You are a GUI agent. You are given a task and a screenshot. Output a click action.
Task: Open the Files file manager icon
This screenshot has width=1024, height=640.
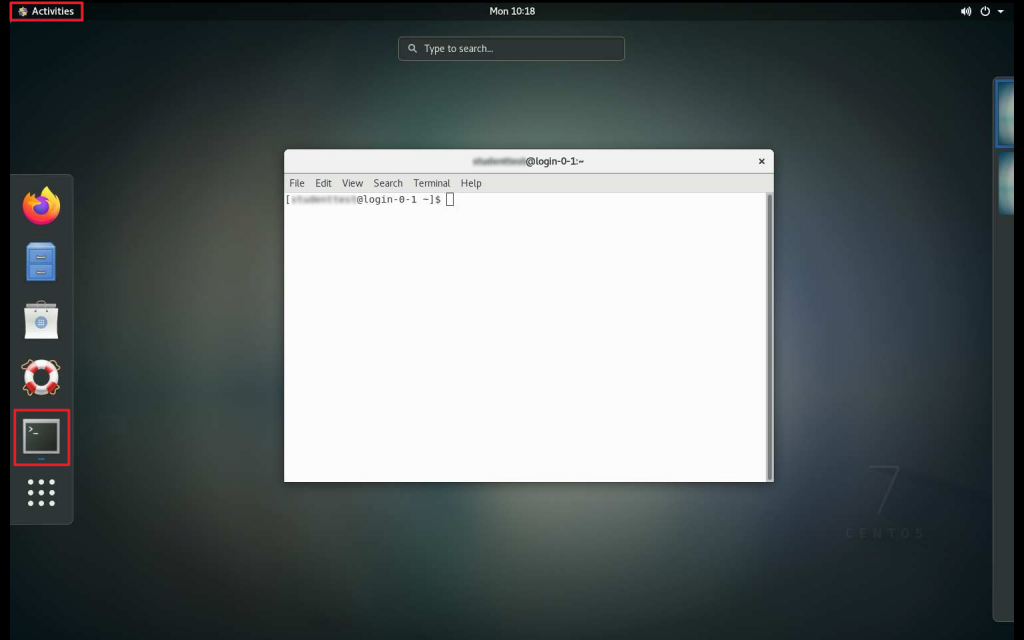point(41,262)
